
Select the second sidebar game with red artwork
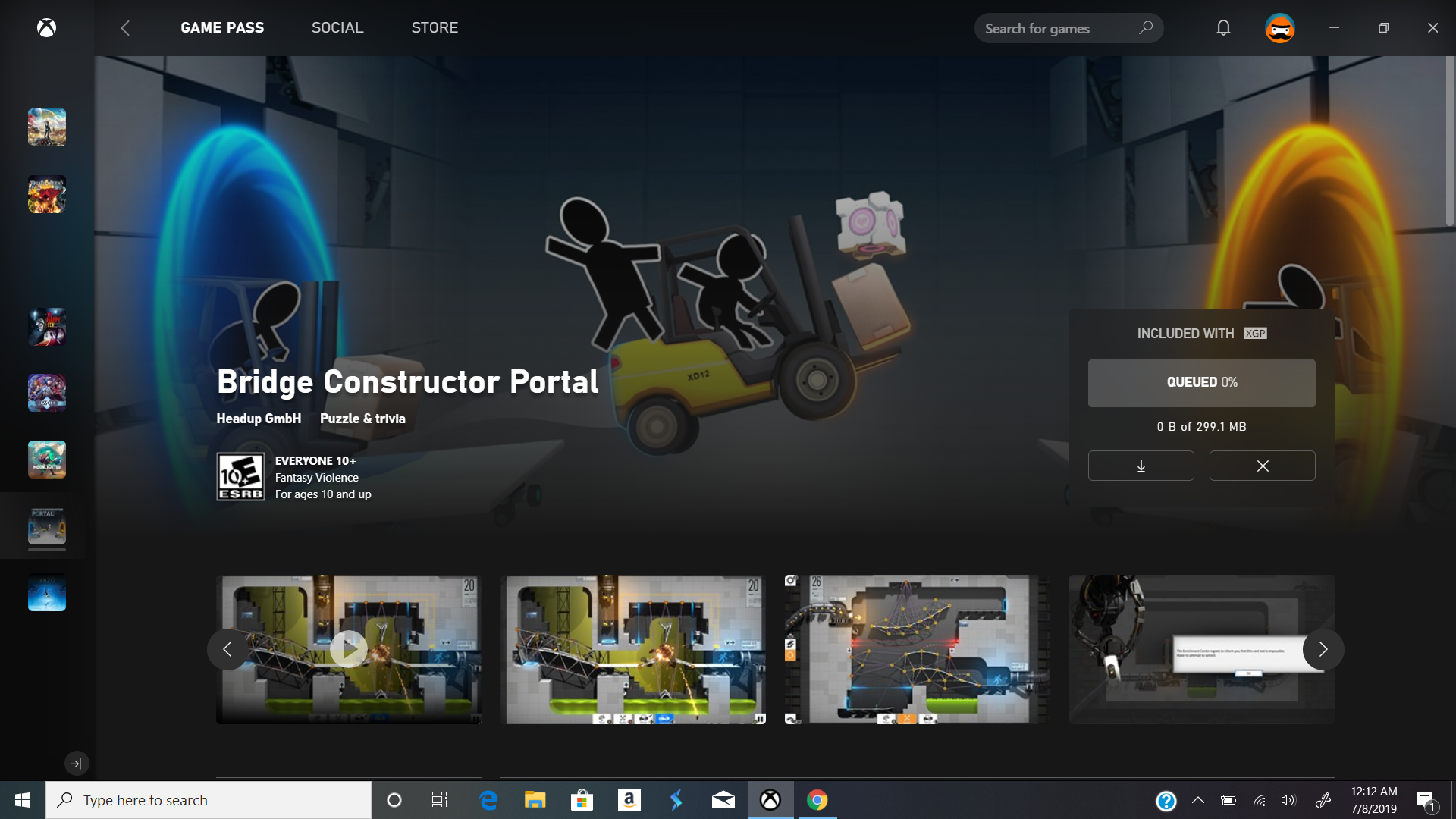tap(47, 194)
